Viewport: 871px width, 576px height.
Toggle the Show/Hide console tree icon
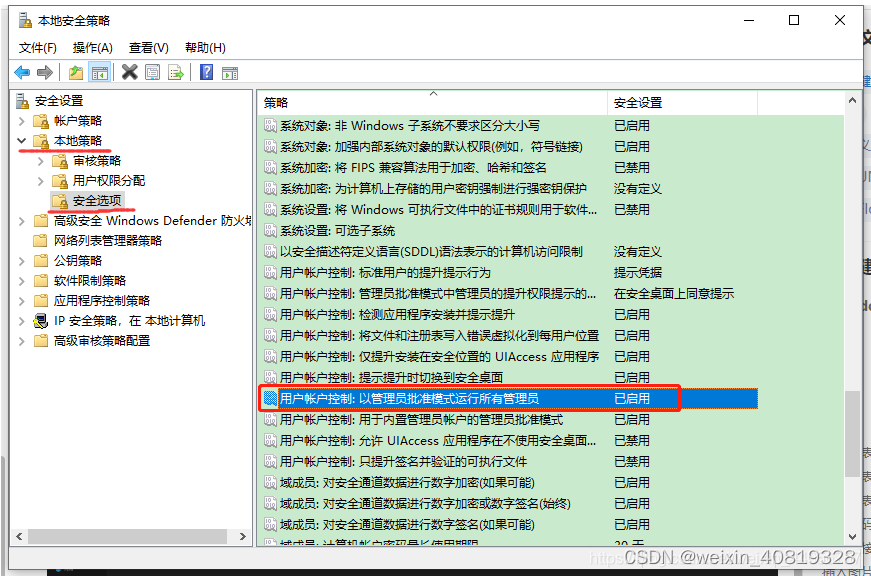click(x=100, y=73)
